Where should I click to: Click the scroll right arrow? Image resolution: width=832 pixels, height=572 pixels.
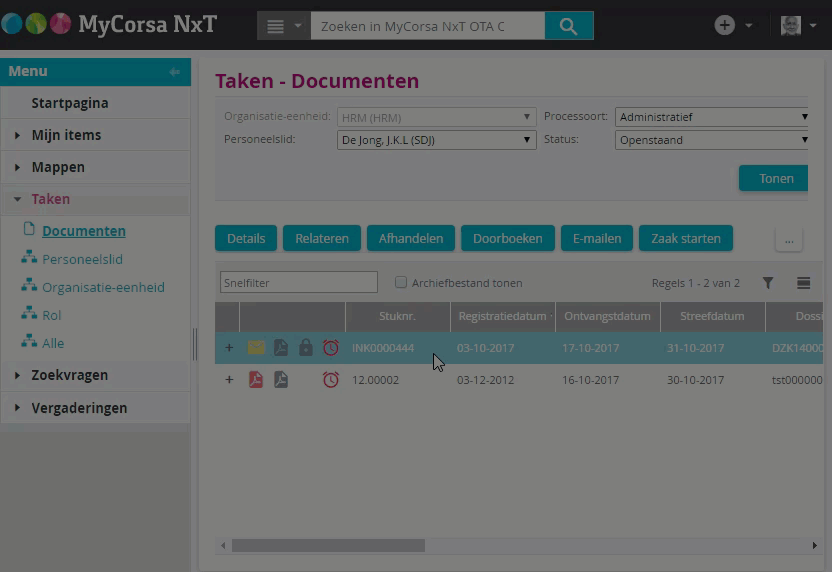(814, 545)
